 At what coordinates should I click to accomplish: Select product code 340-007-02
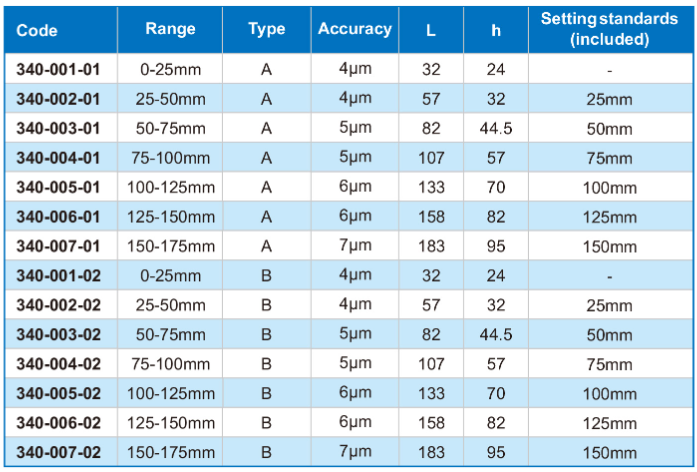(58, 452)
